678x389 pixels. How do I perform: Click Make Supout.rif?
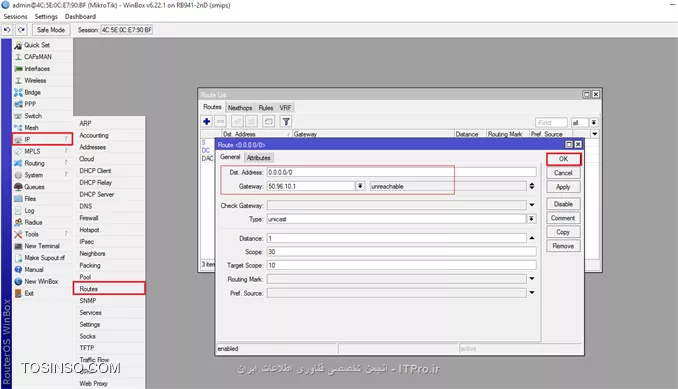42,258
